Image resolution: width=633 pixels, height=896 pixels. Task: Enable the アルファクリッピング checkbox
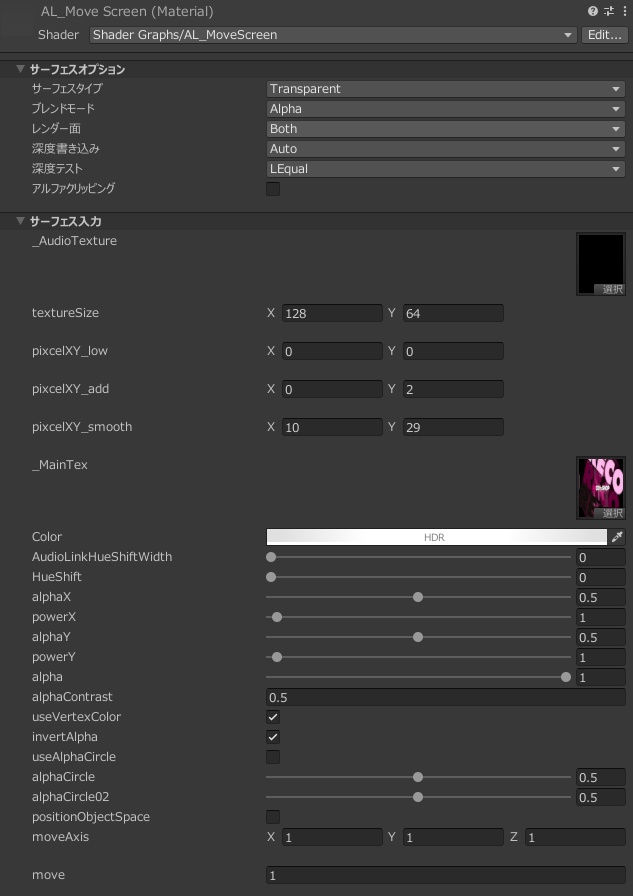click(x=273, y=189)
